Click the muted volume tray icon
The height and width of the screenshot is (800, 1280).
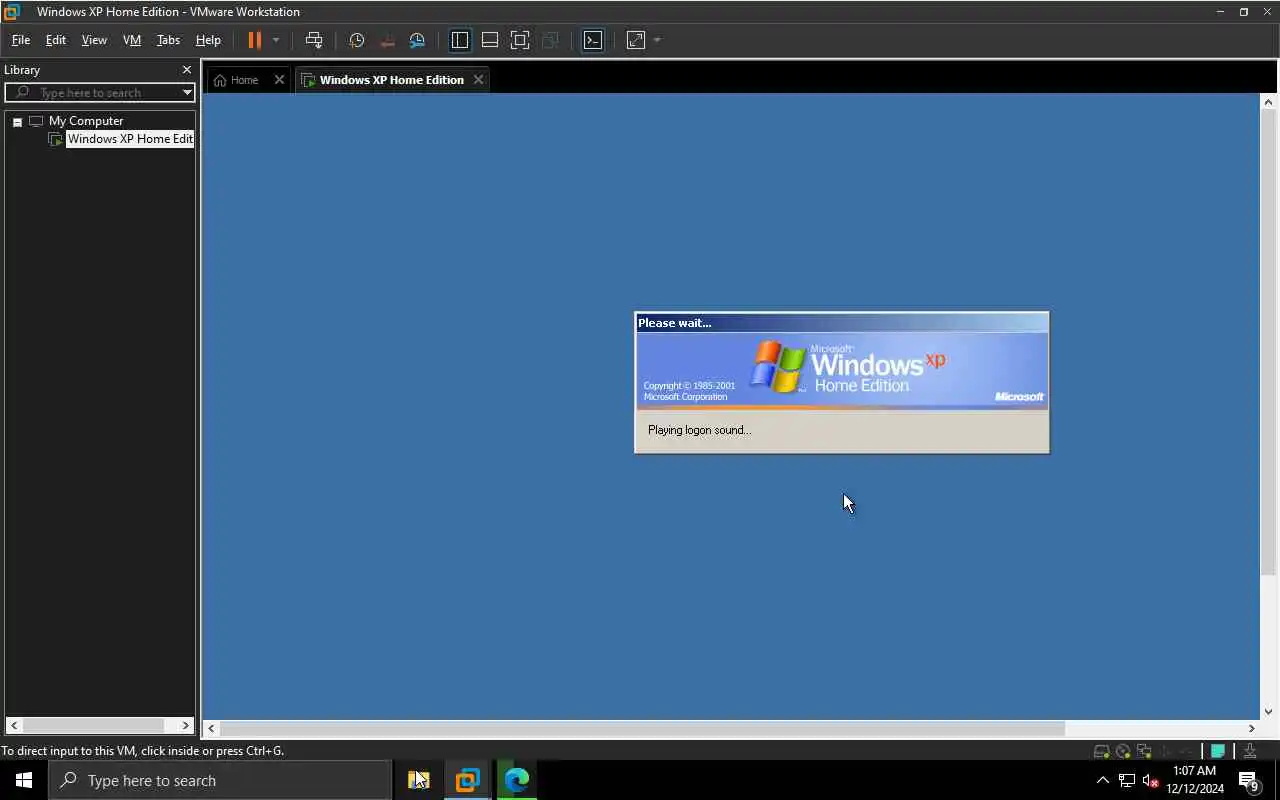coord(1151,781)
